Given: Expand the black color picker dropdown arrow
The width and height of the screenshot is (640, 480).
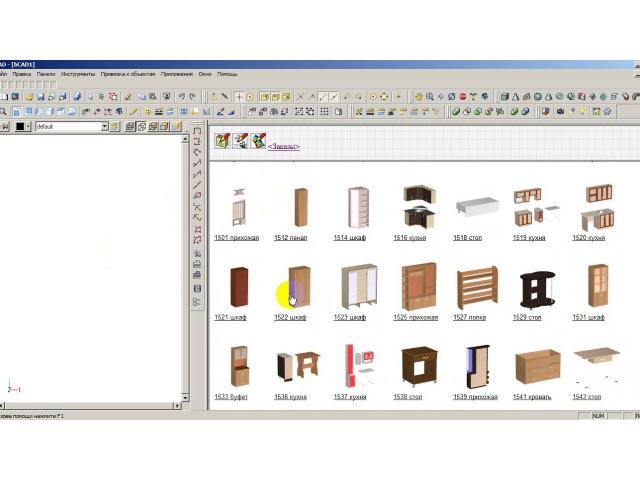Looking at the screenshot, I should 30,127.
